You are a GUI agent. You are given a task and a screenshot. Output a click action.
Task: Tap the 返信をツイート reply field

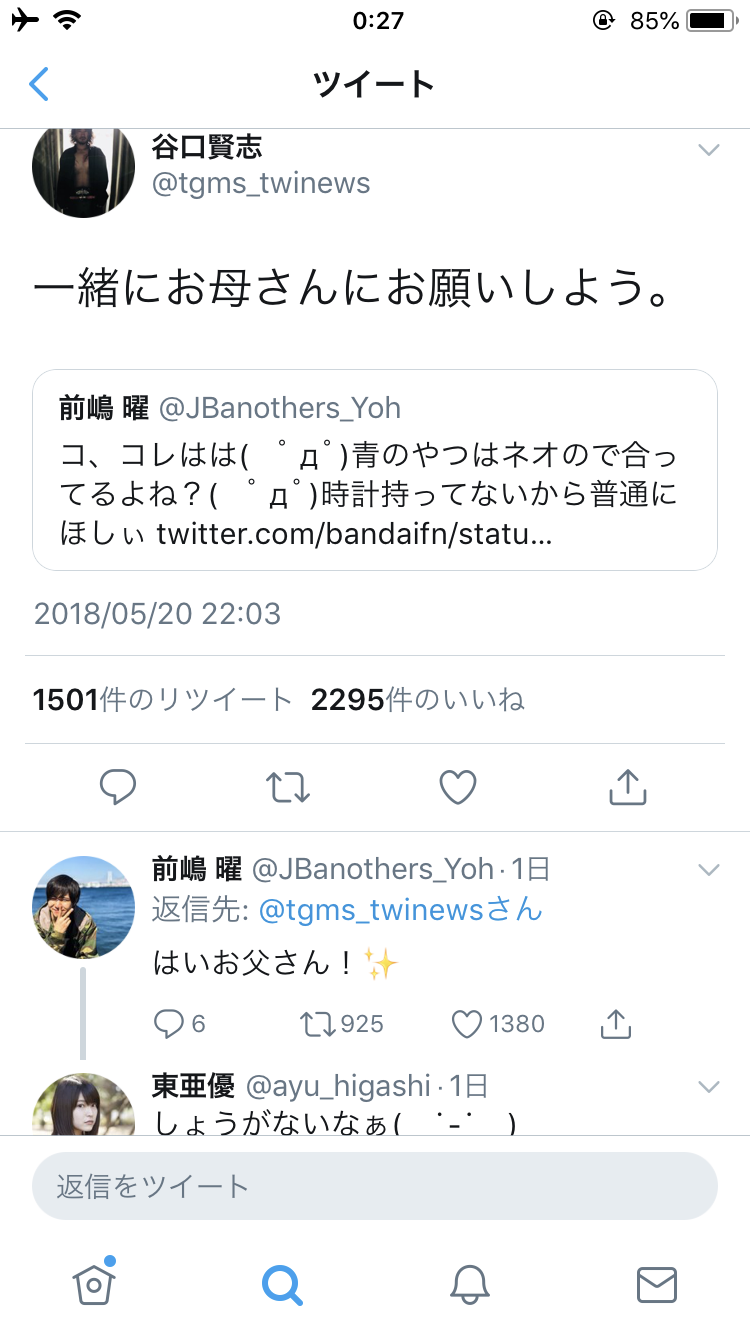(x=375, y=1187)
